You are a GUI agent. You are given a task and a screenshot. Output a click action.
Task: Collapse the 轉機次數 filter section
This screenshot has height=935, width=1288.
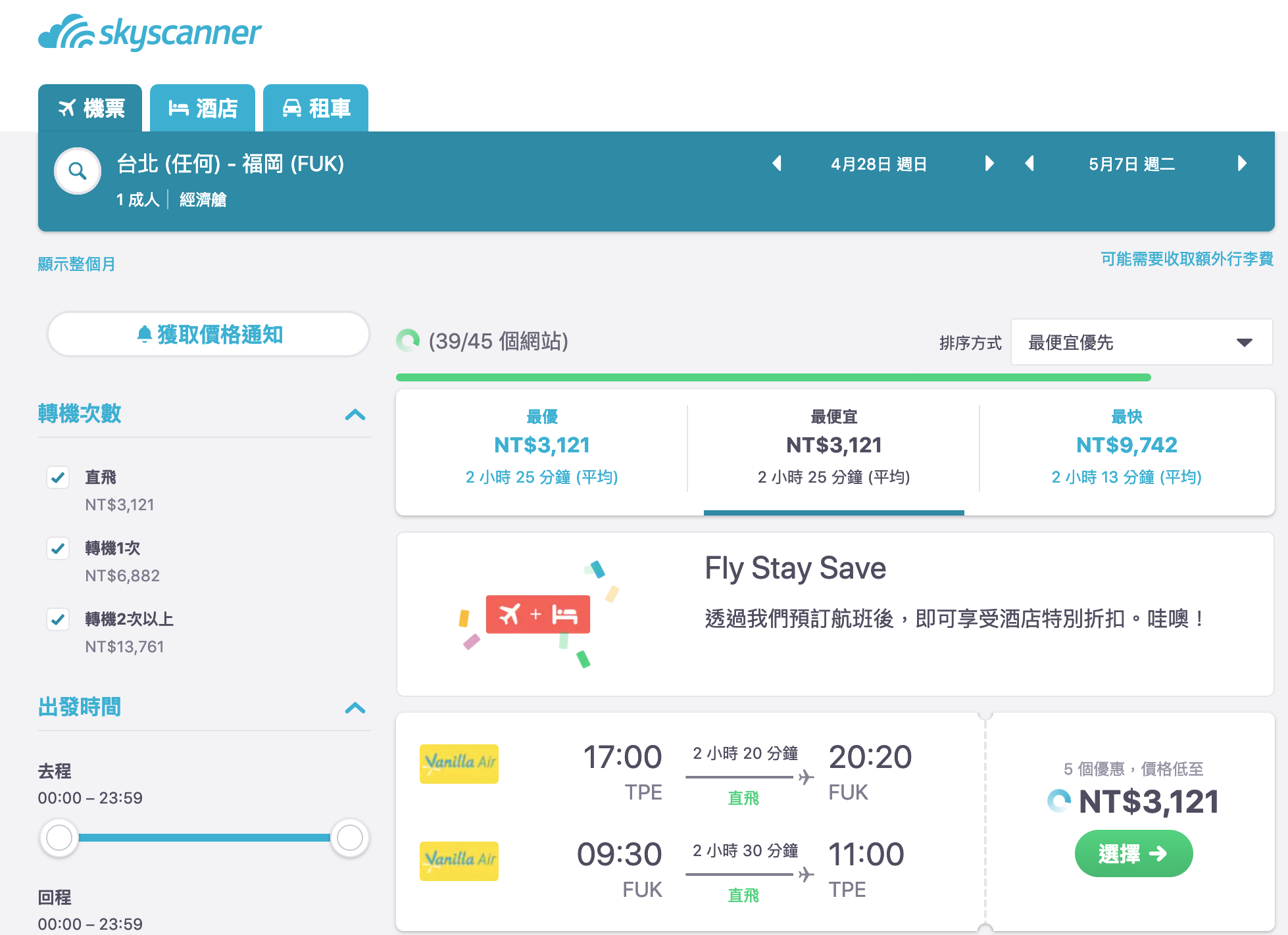[x=355, y=414]
